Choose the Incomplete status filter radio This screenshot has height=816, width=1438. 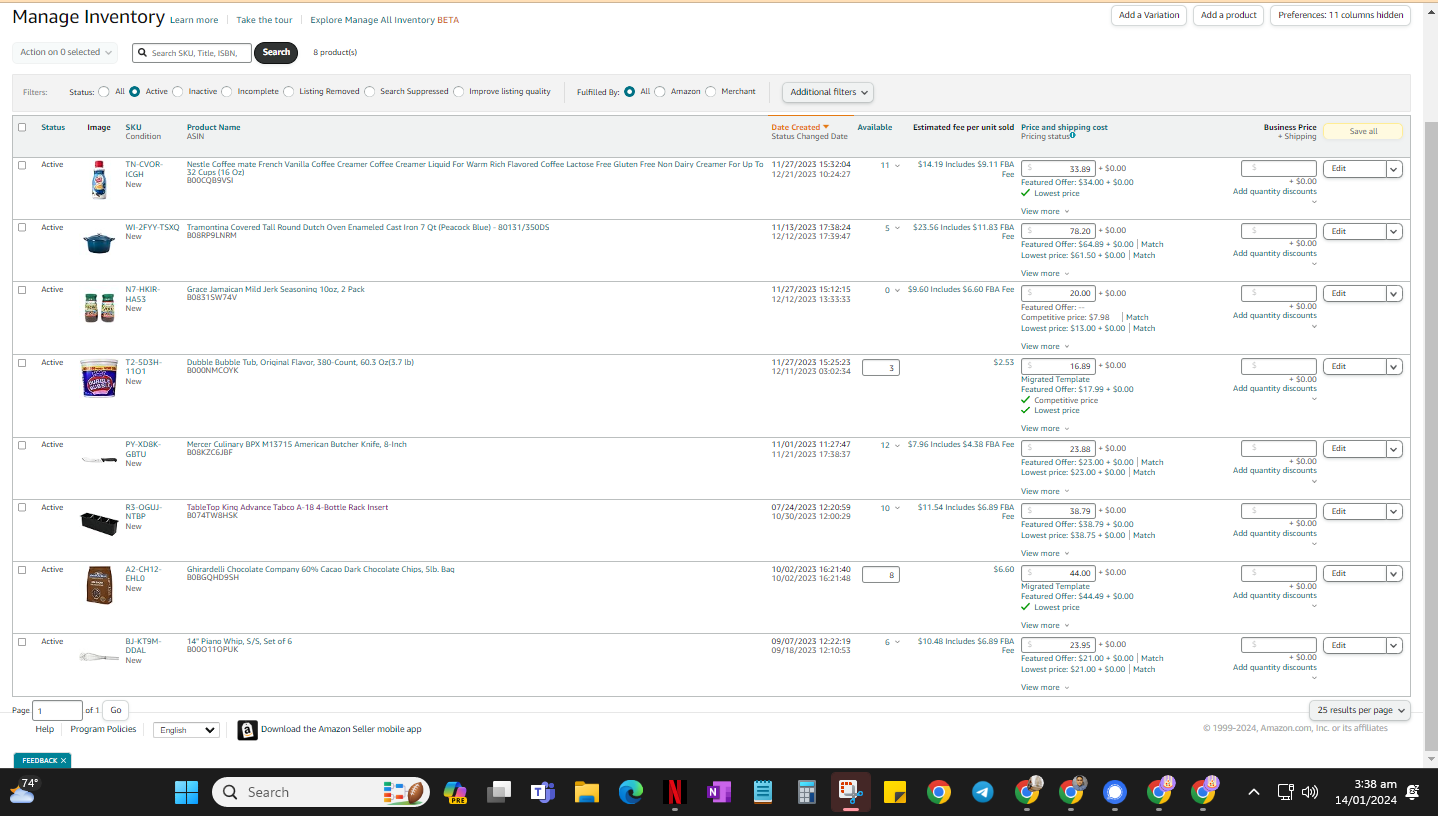[227, 92]
